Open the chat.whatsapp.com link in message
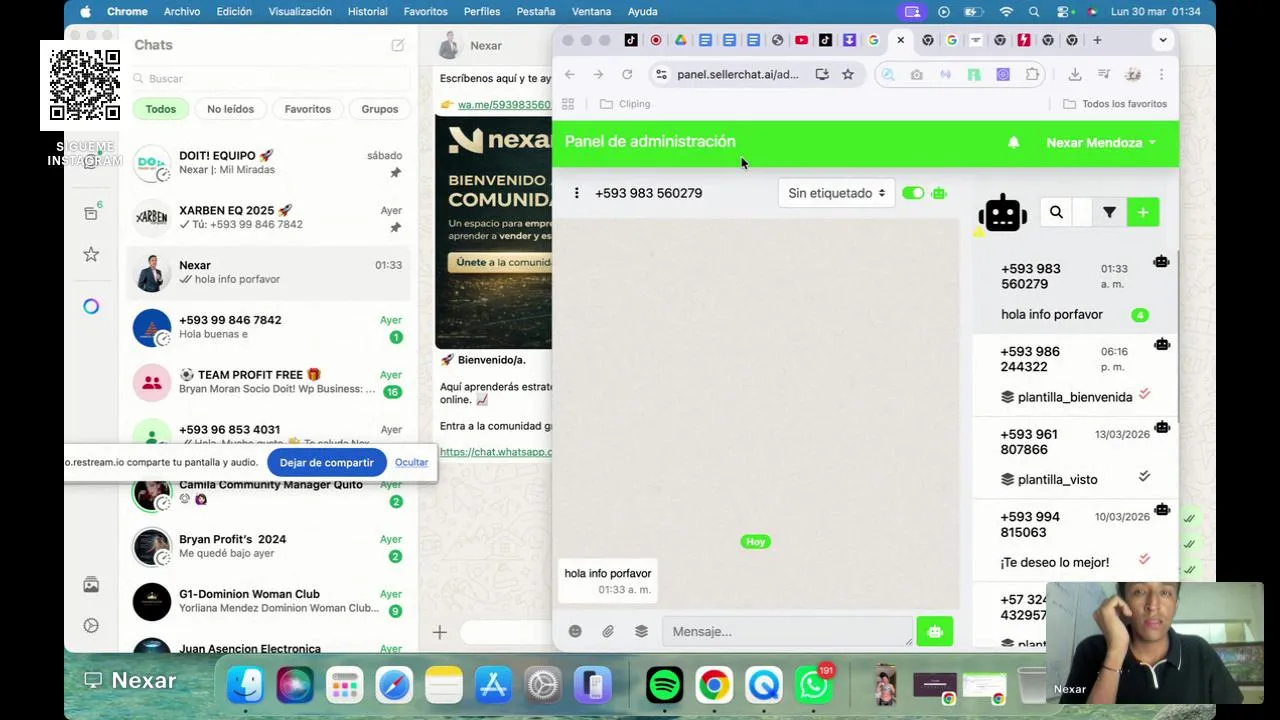 pos(495,451)
